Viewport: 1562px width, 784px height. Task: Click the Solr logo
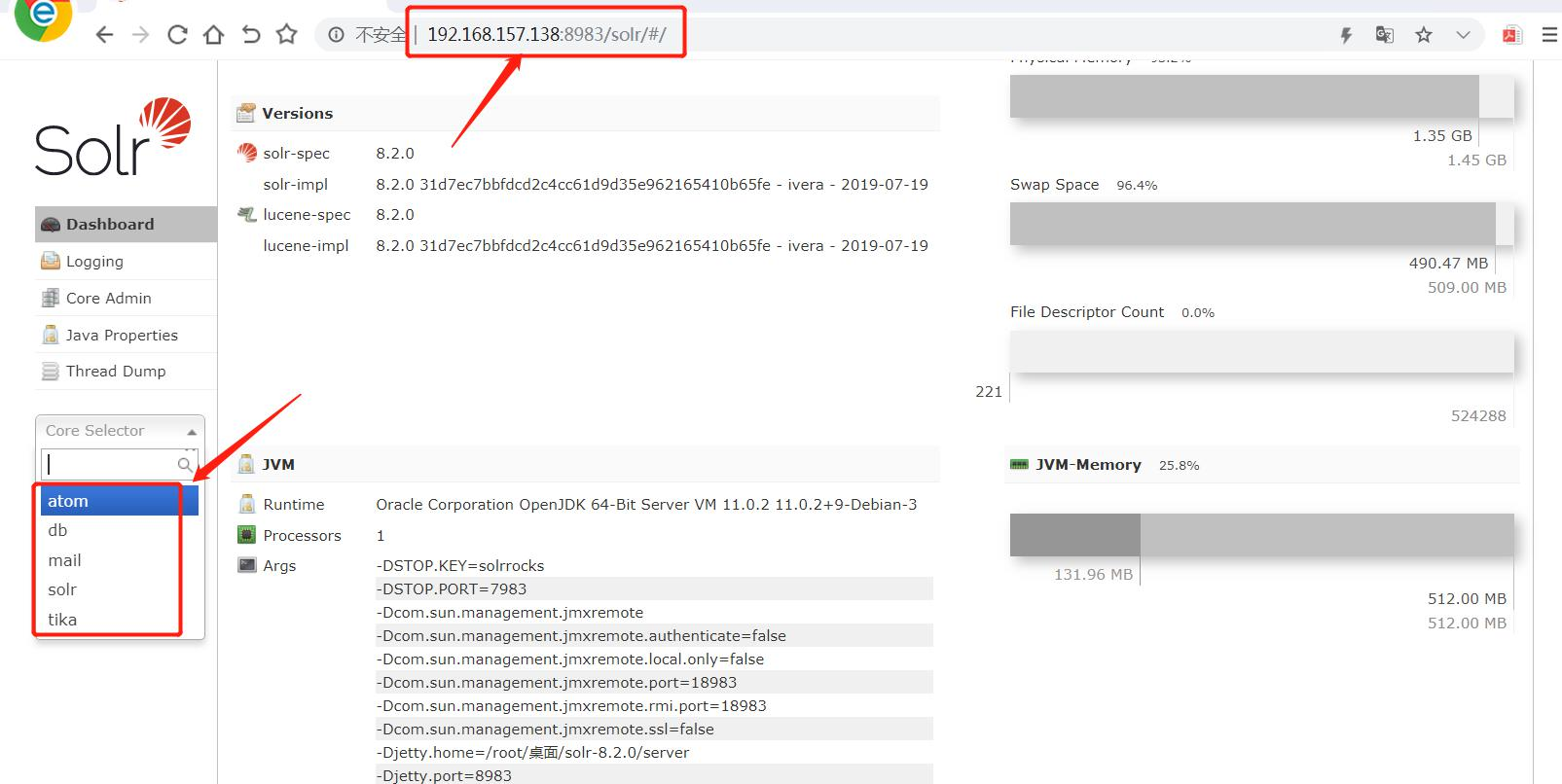113,136
